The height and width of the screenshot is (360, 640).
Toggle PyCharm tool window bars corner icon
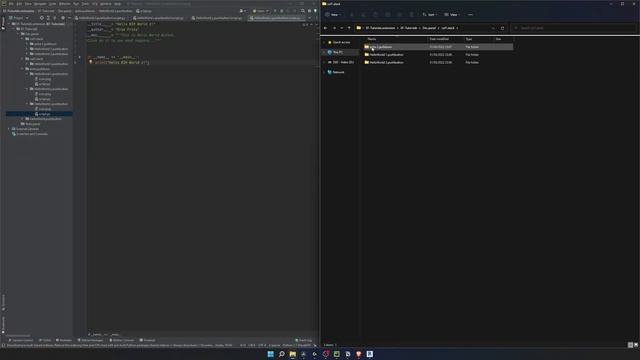tap(3, 345)
